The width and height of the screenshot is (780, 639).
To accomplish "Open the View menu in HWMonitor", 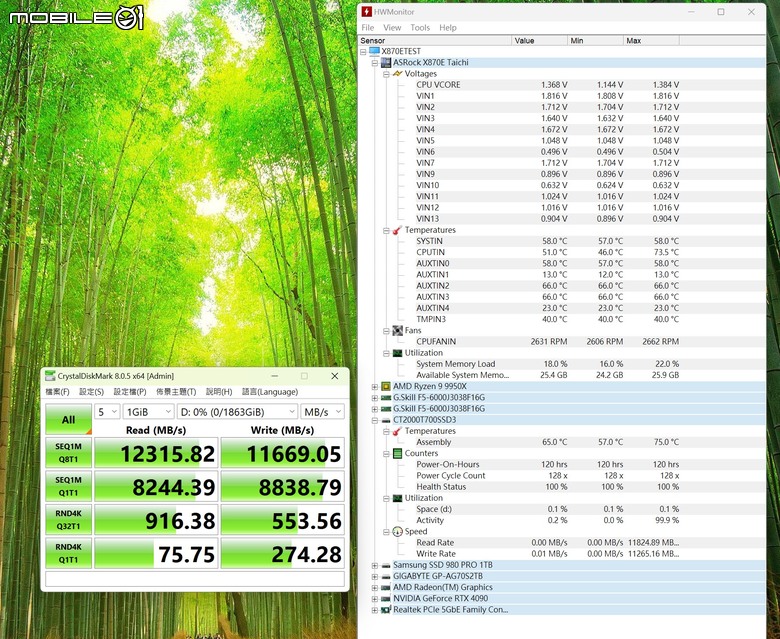I will click(x=392, y=28).
